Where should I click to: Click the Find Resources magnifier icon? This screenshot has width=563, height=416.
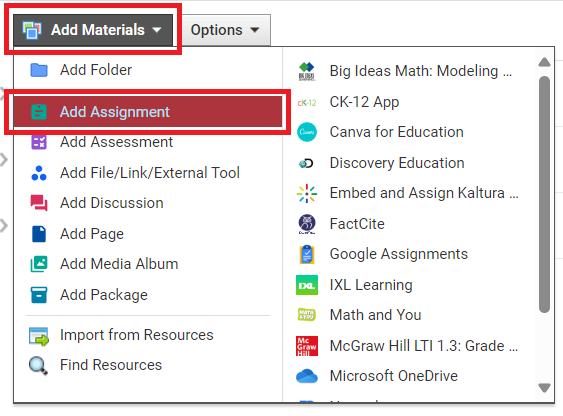point(38,366)
